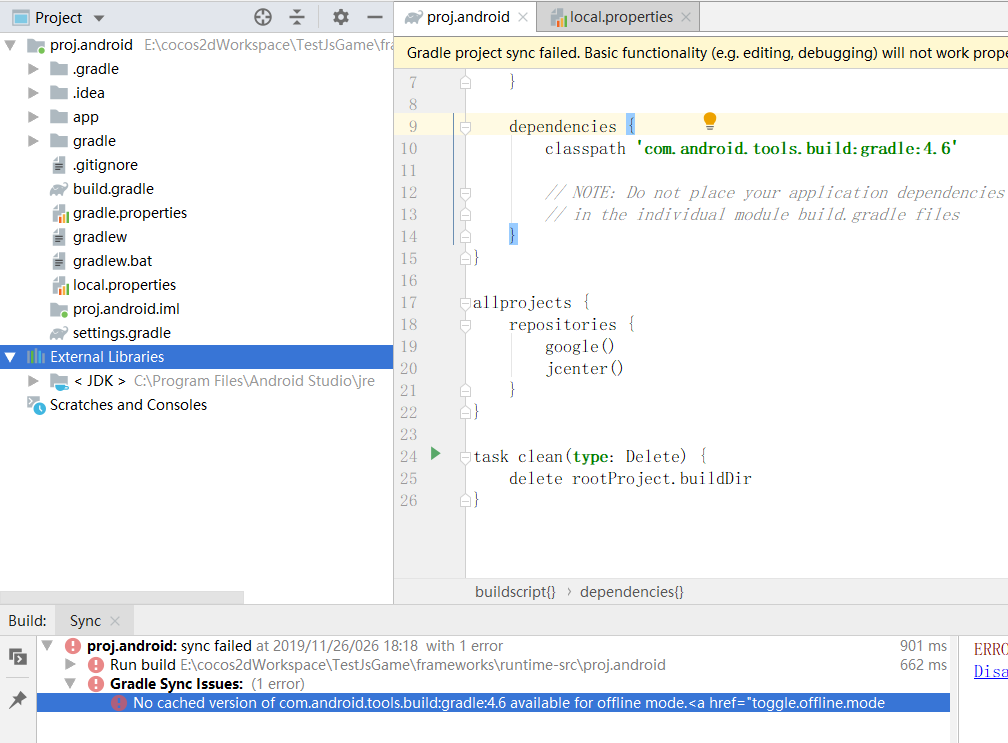Select gradle.properties file
This screenshot has height=743, width=1008.
[x=129, y=213]
